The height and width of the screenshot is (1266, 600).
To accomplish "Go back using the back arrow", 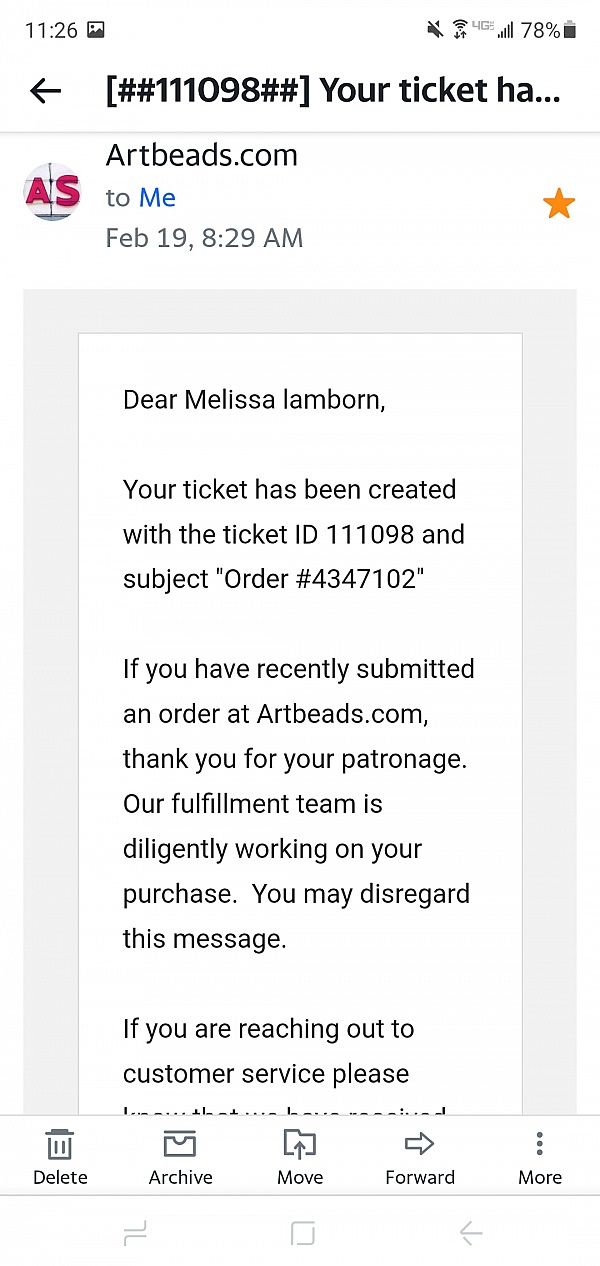I will (x=45, y=90).
